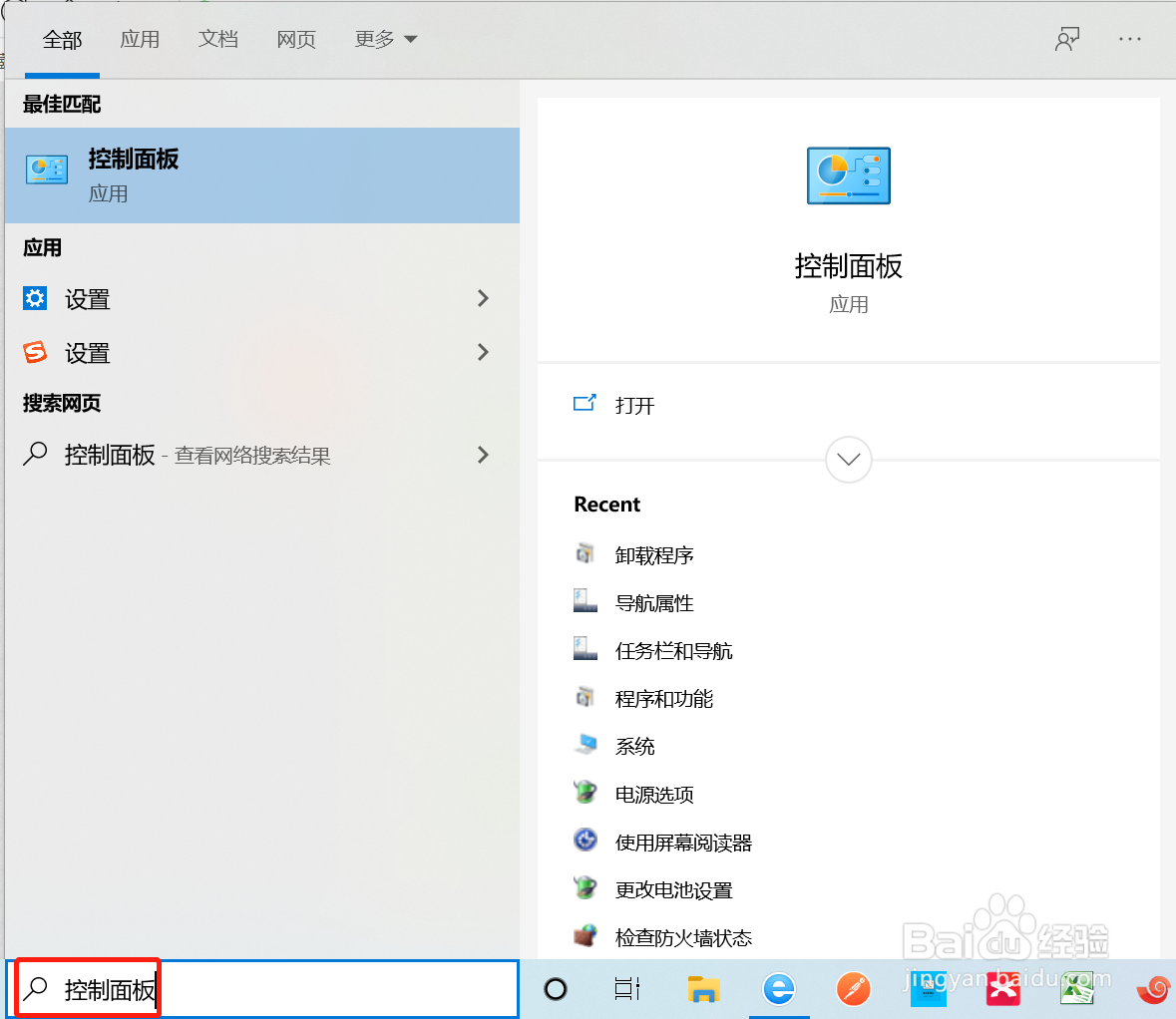
Task: Open the 更多 dropdown menu
Action: (x=385, y=39)
